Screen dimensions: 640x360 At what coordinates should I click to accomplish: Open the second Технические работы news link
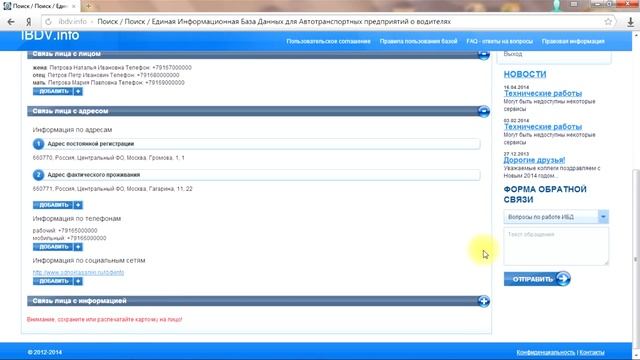click(542, 127)
